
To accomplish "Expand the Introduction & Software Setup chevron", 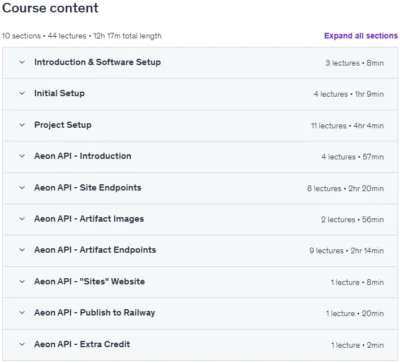I will click(x=22, y=62).
